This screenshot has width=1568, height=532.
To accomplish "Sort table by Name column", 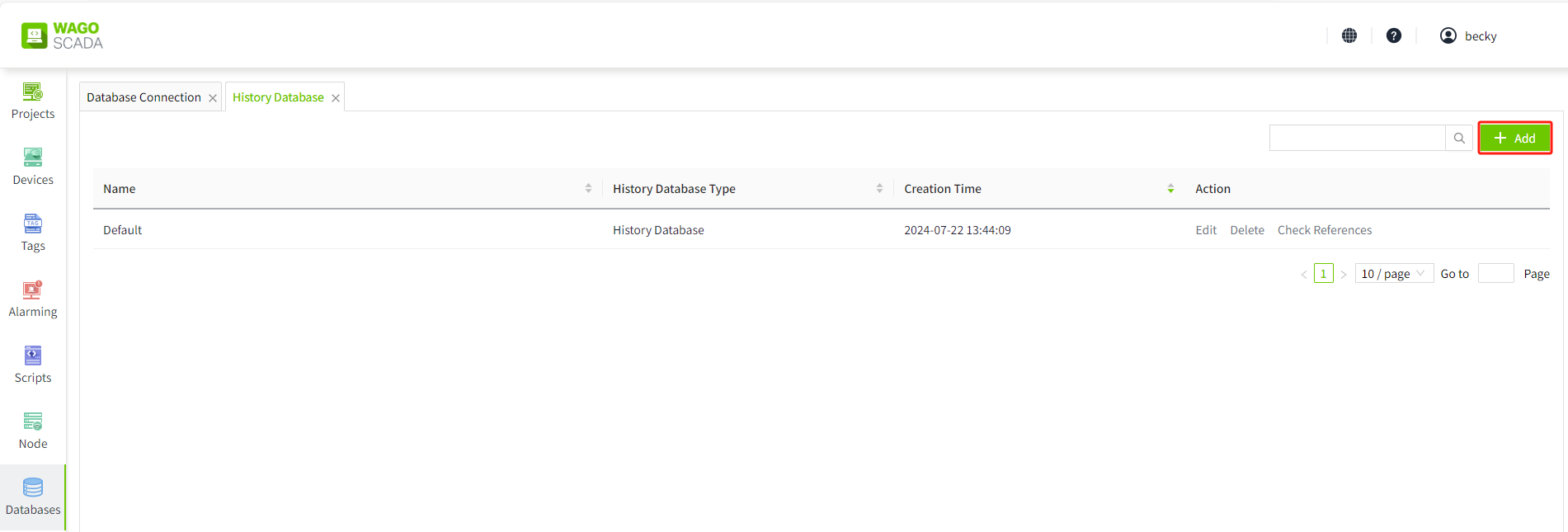I will (x=588, y=189).
